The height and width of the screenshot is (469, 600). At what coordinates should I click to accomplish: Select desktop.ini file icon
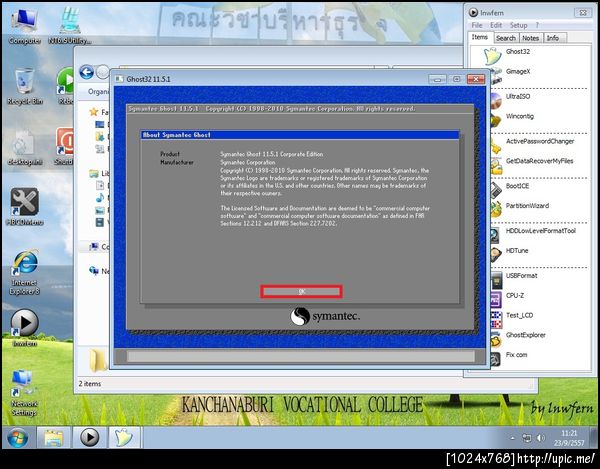(x=24, y=147)
